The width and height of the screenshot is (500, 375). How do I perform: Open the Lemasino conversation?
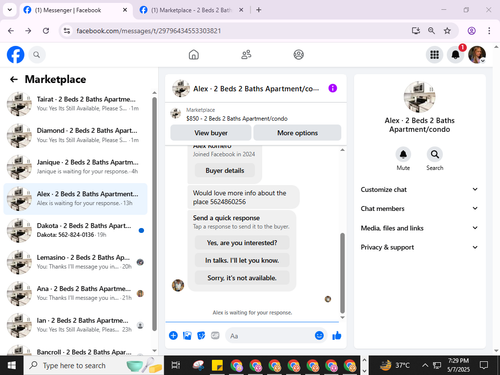(x=76, y=262)
